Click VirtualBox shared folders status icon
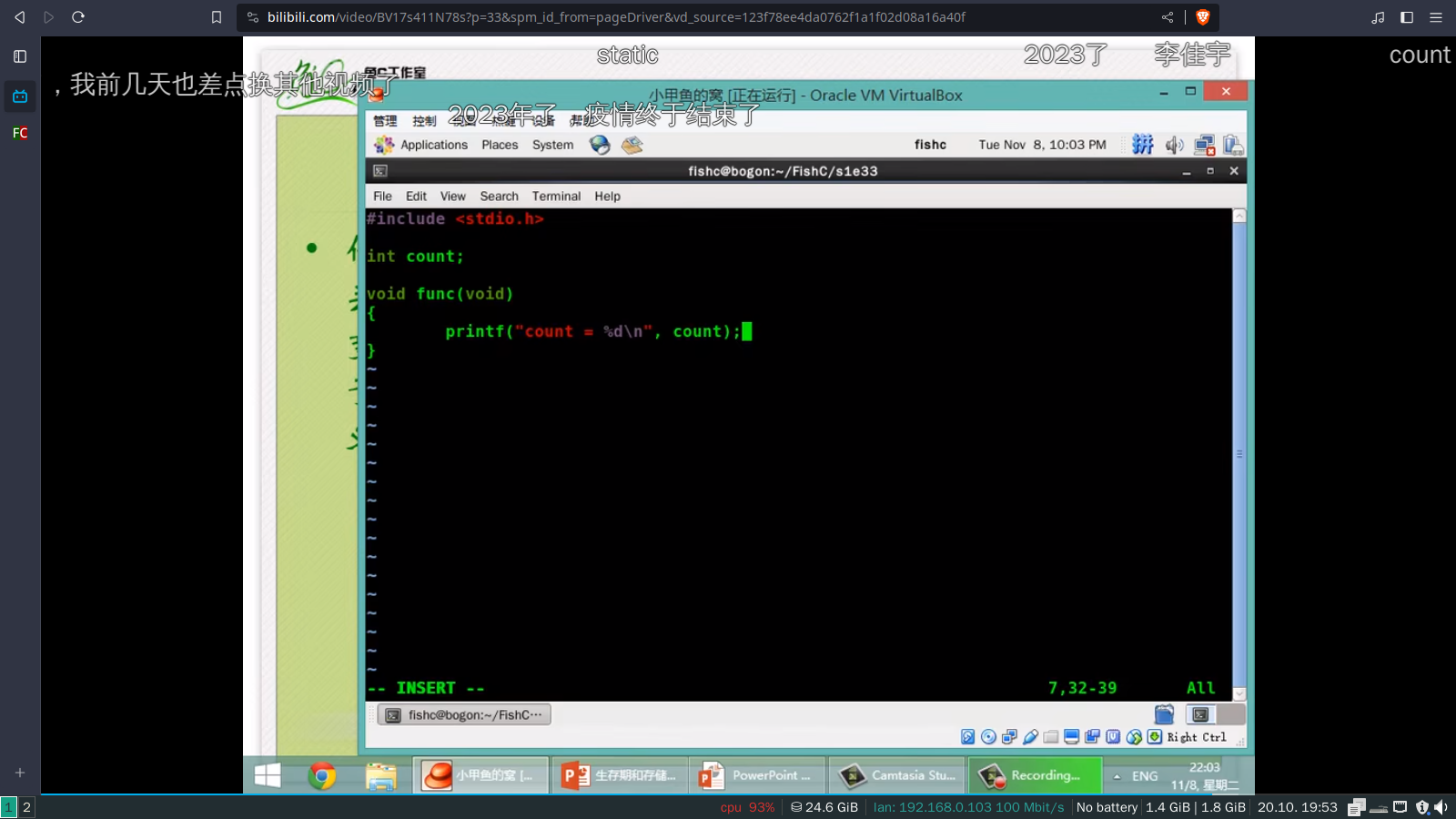 pyautogui.click(x=1051, y=737)
